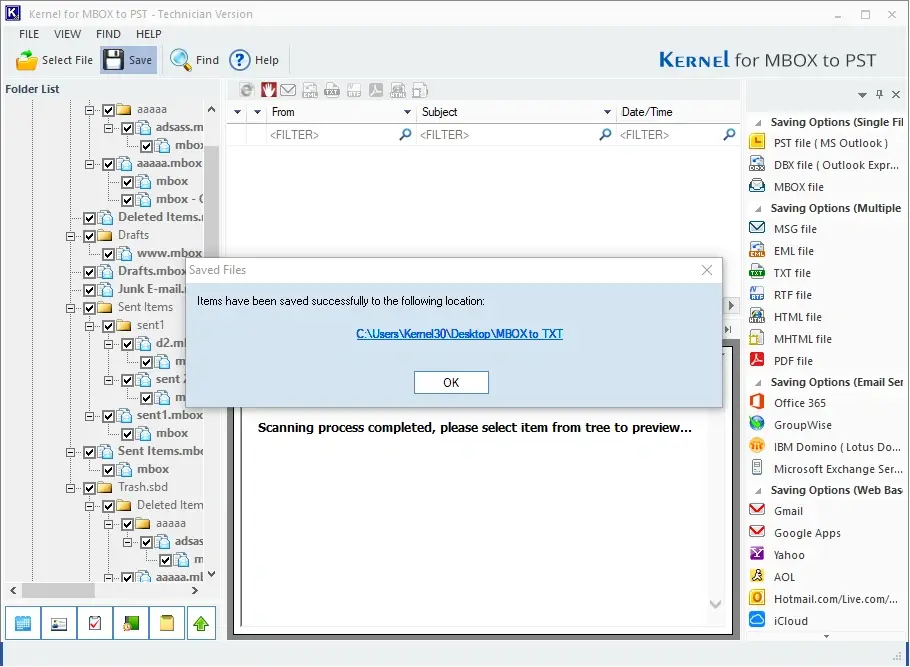Image resolution: width=910 pixels, height=667 pixels.
Task: Click the green up arrow icon
Action: (201, 623)
